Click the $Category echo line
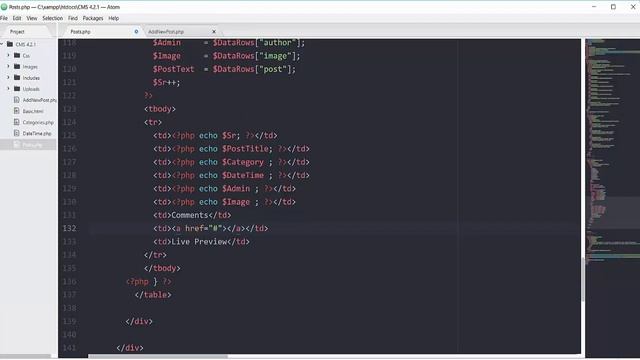Viewport: 640px width, 360px height. 231,162
